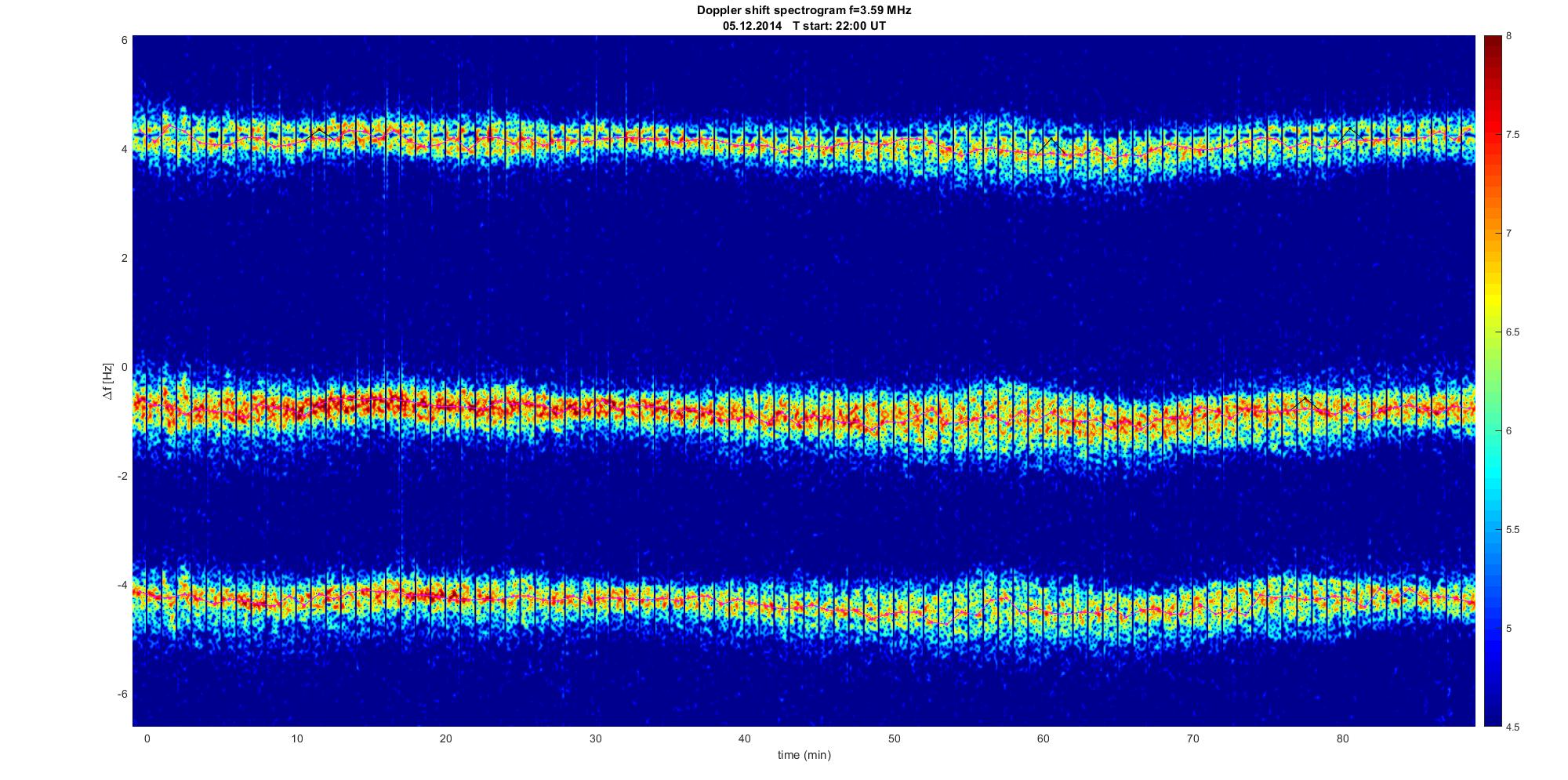Click y-axis tick label '4'

pos(125,149)
